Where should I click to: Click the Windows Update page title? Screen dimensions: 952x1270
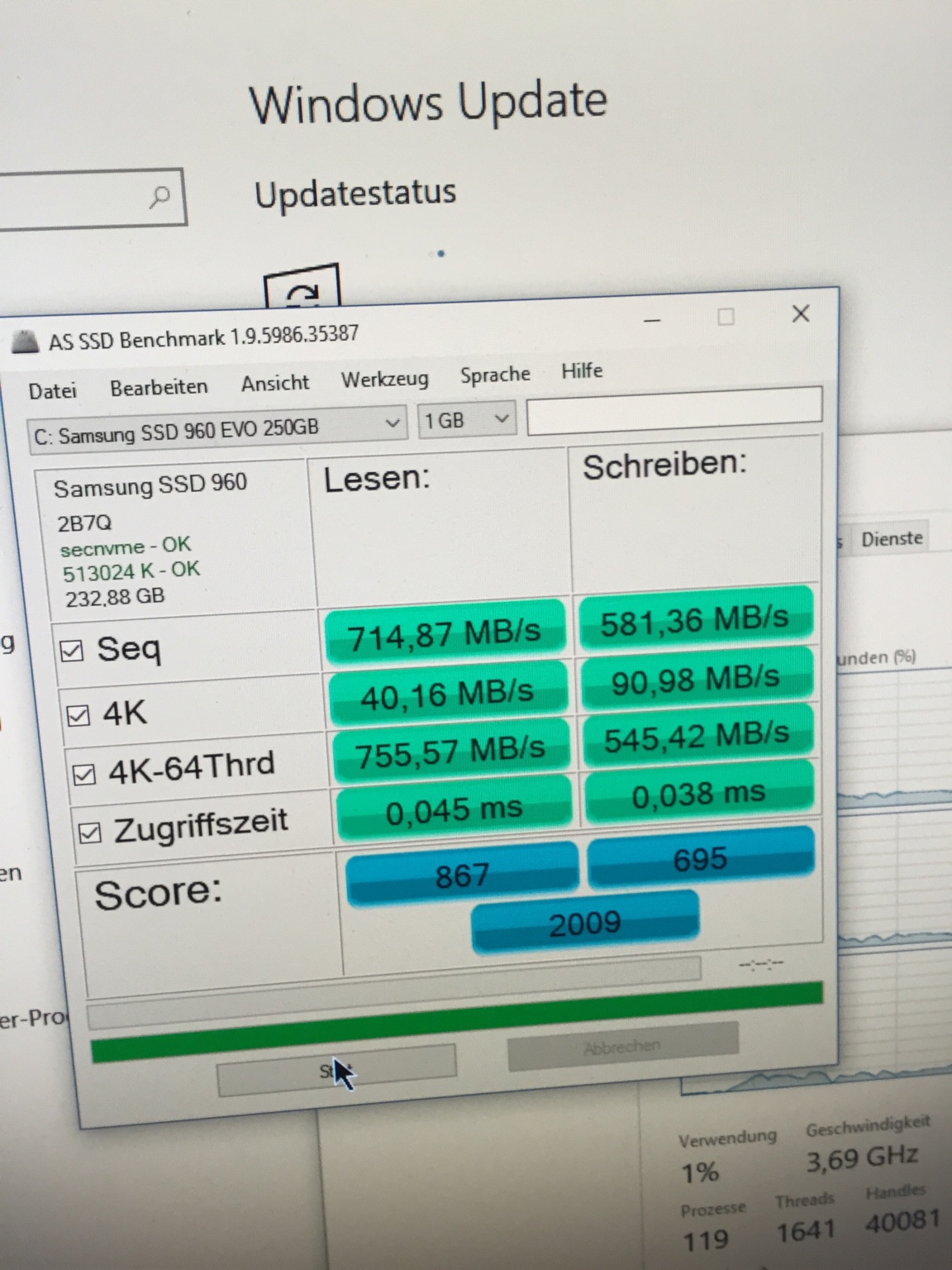(x=428, y=103)
